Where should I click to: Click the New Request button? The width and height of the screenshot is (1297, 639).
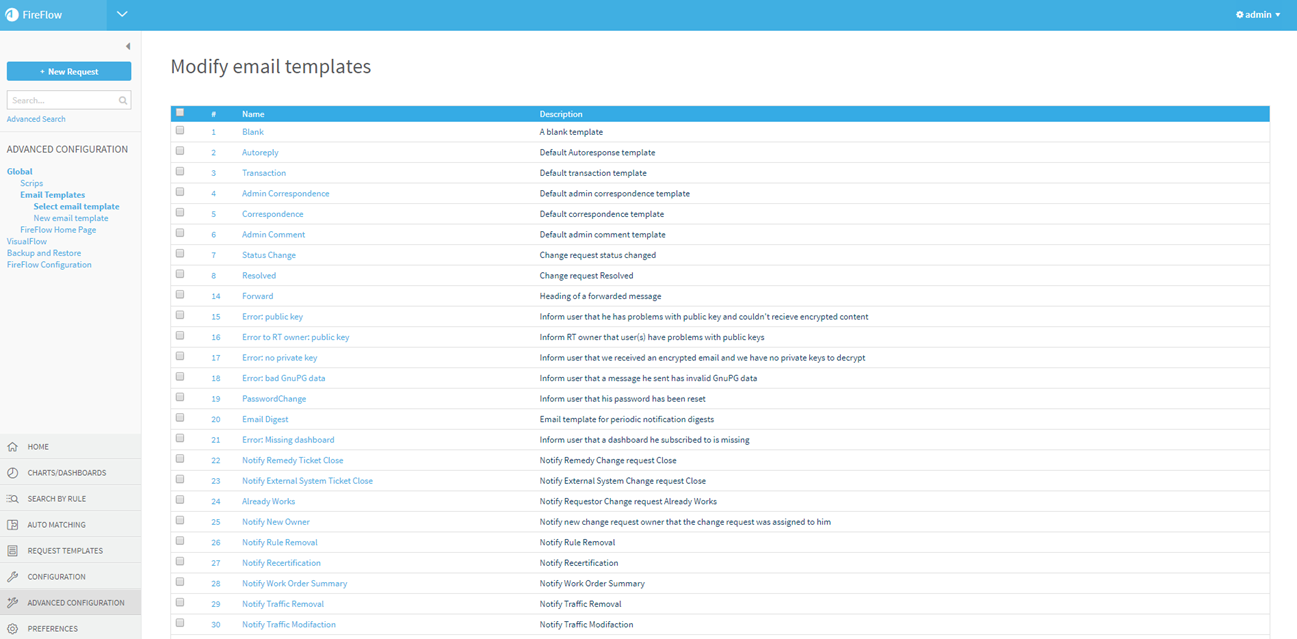[69, 72]
